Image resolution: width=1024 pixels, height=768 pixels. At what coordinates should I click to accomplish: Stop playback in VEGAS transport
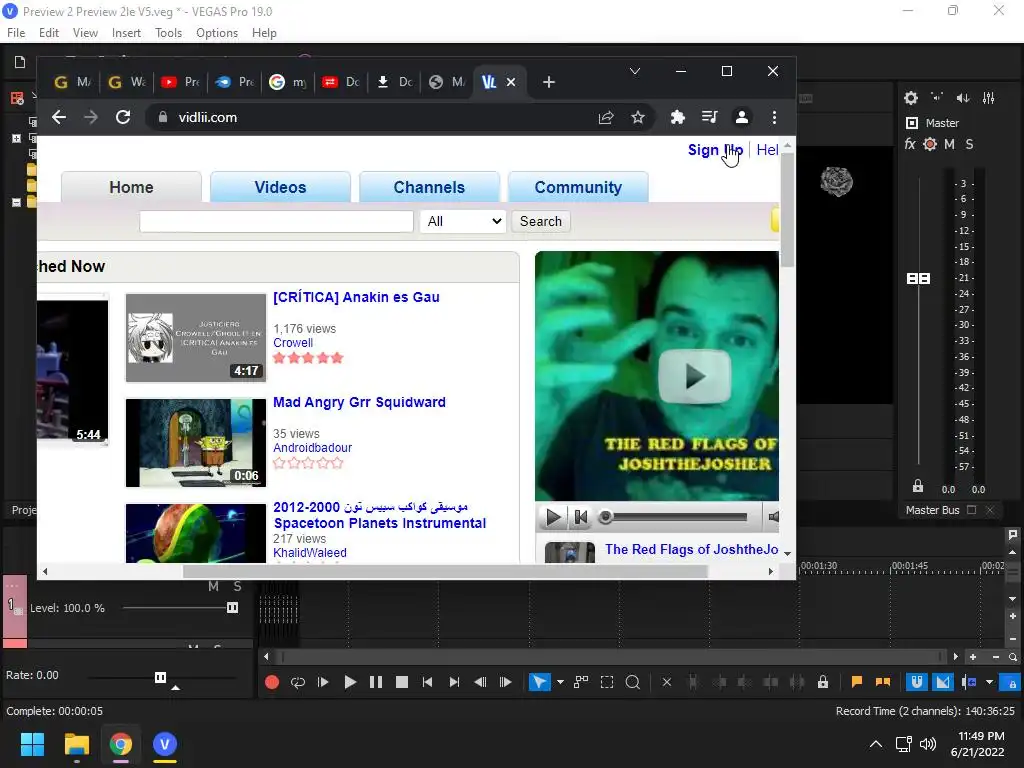402,682
